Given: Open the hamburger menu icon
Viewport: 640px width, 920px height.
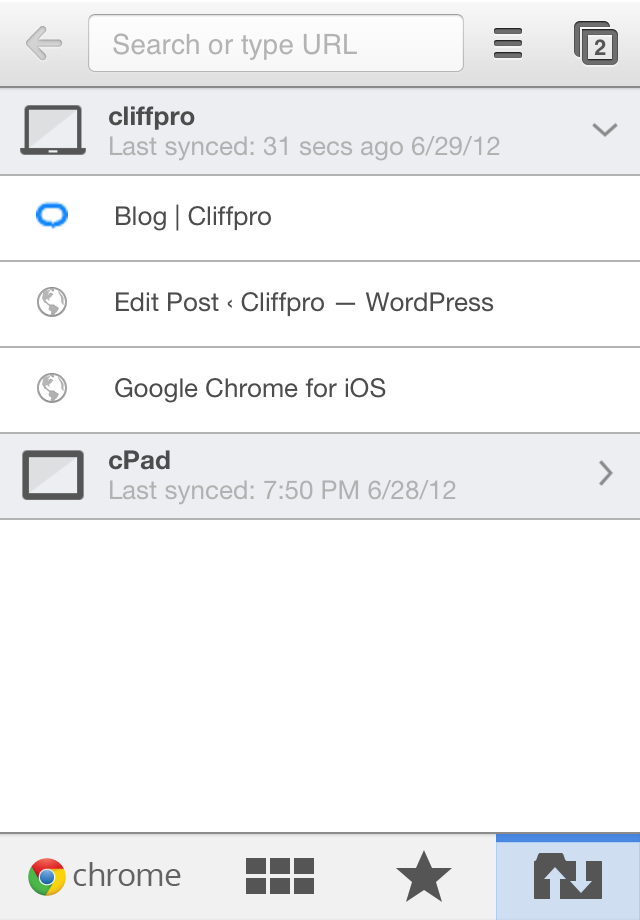Looking at the screenshot, I should click(508, 43).
